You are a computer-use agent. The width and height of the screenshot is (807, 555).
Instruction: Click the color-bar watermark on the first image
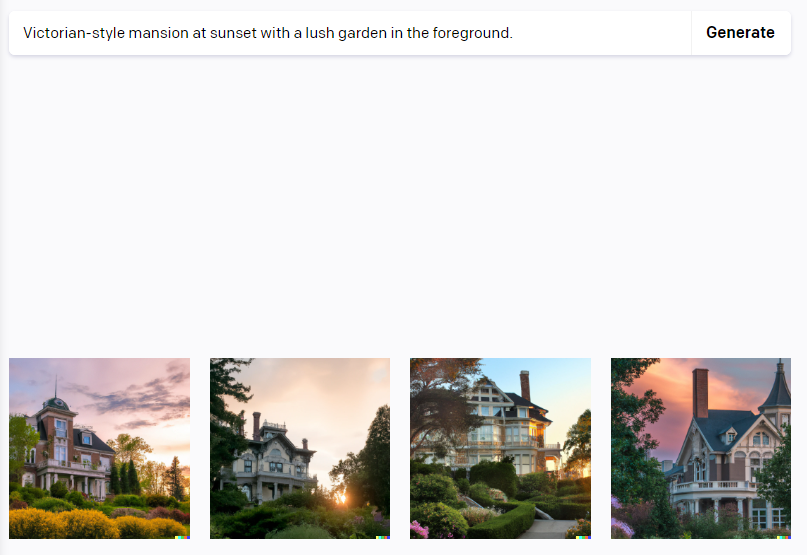182,537
